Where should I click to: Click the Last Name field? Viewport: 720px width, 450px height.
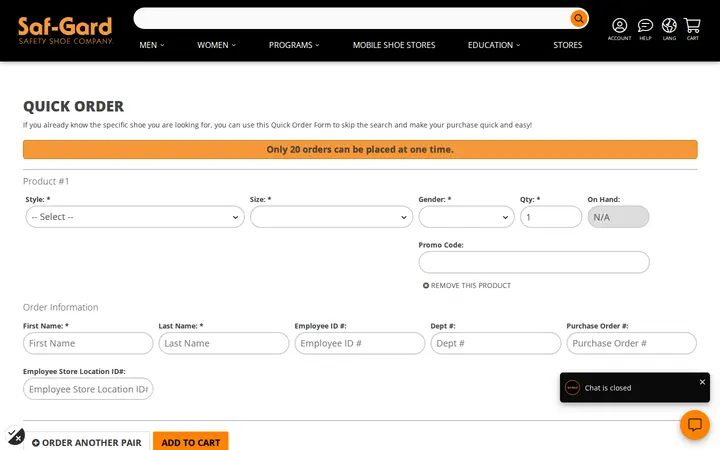coord(224,343)
